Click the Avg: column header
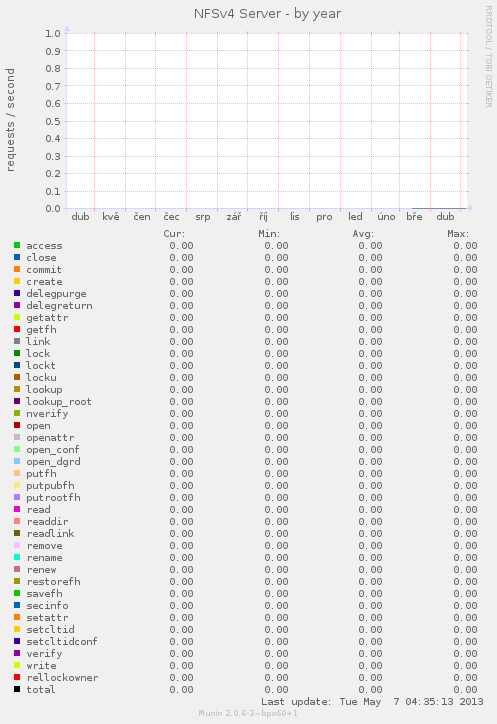The image size is (497, 724). (364, 234)
